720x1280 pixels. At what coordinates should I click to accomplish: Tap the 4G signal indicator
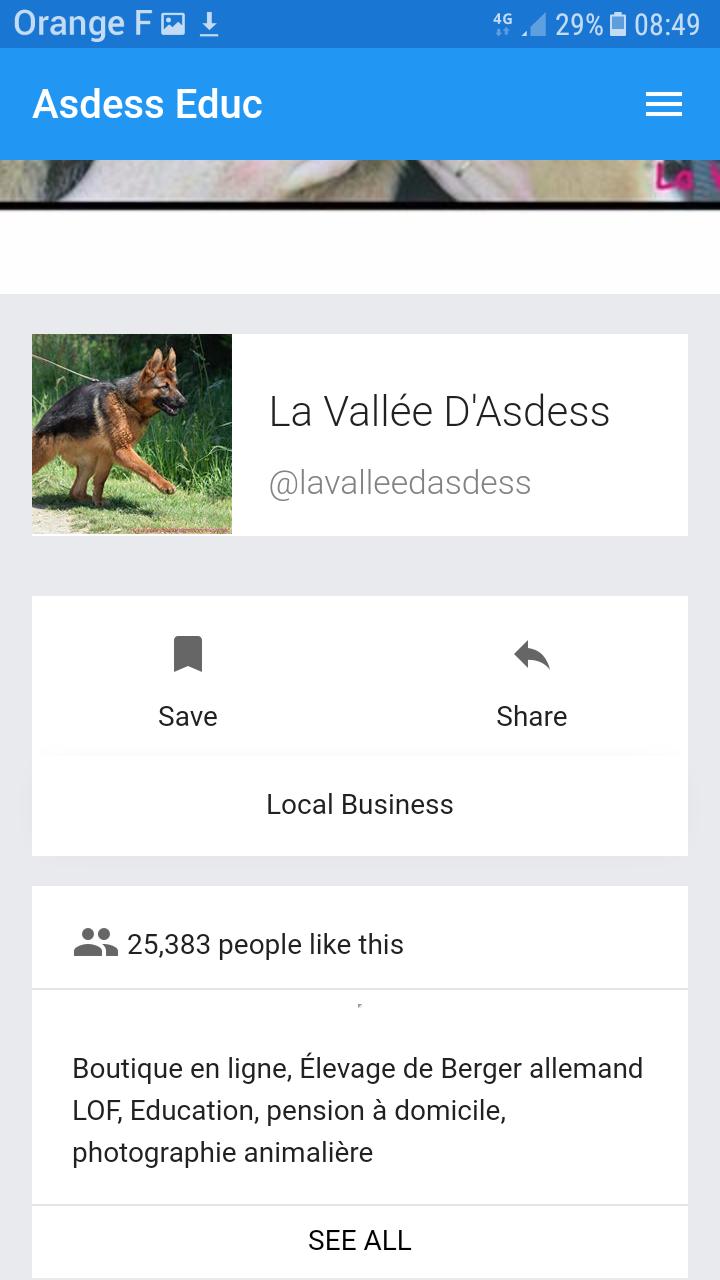point(502,24)
